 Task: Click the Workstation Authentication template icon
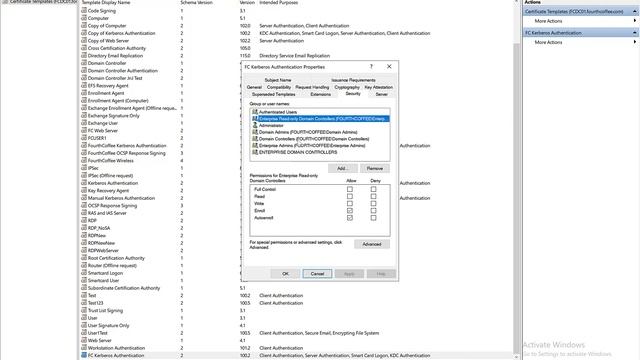point(84,348)
